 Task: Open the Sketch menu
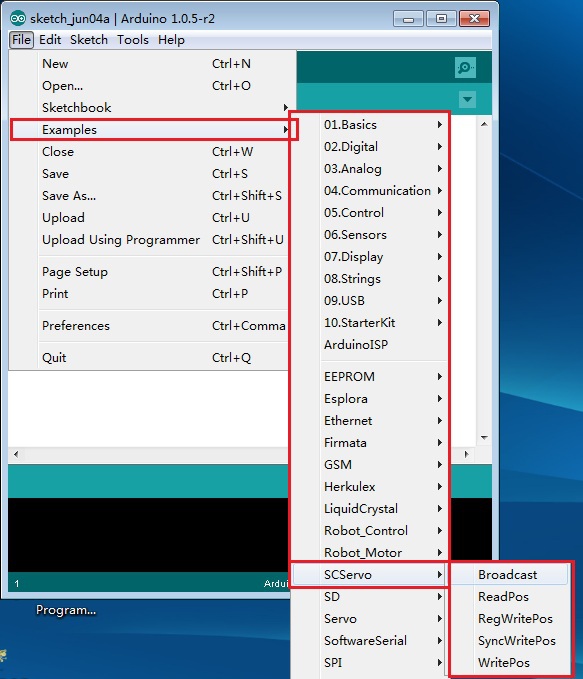coord(89,40)
